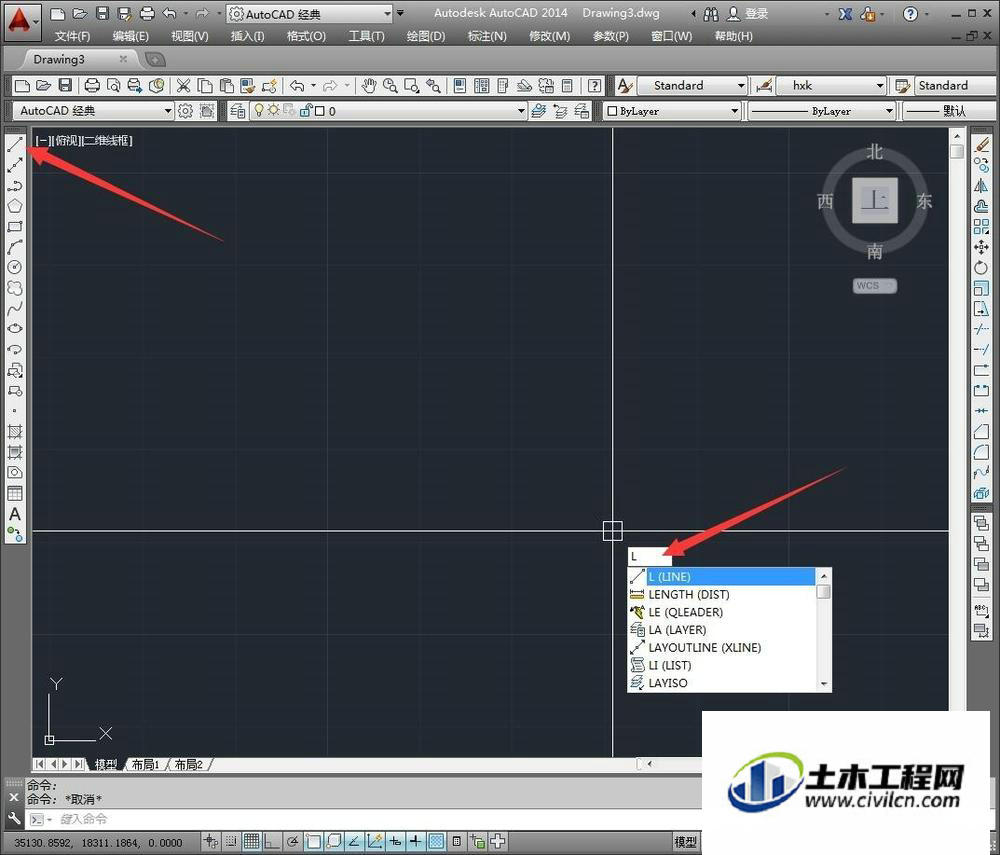Click the Cut scissors icon

pyautogui.click(x=184, y=85)
